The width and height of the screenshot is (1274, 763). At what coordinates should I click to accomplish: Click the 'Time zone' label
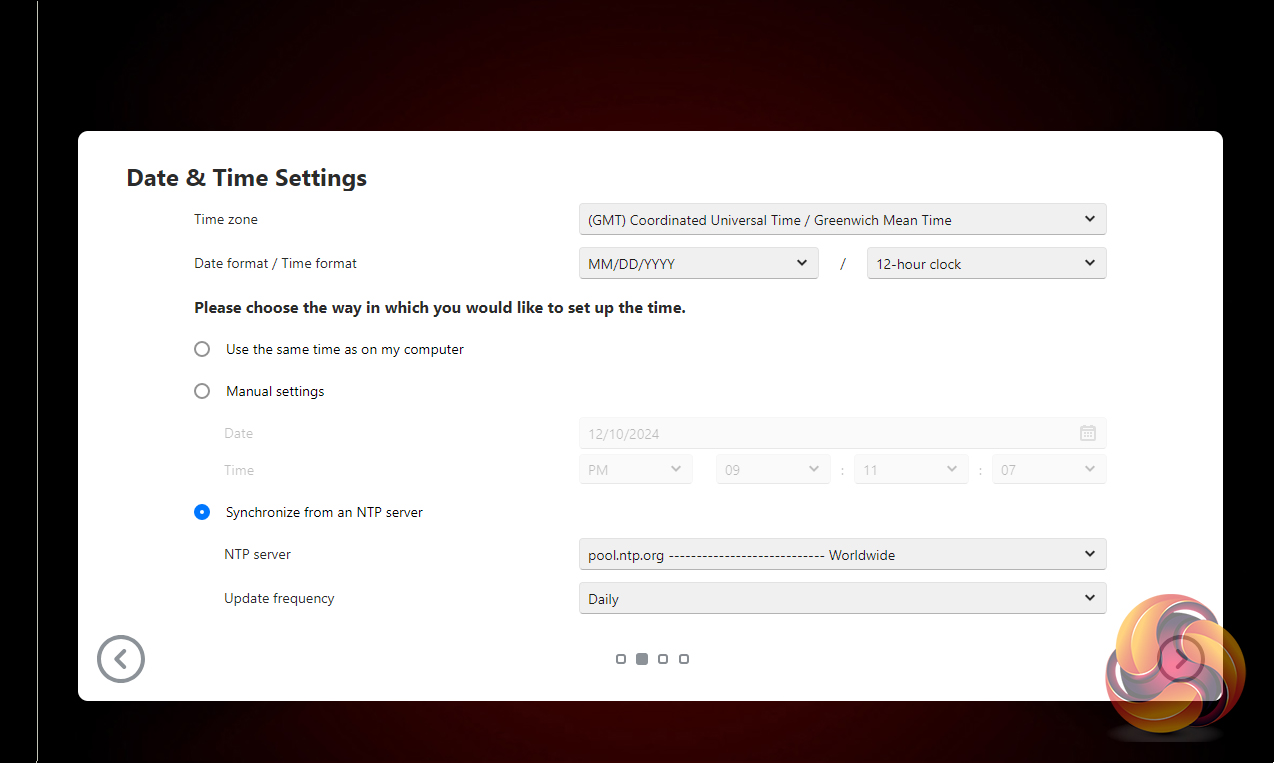click(x=226, y=219)
